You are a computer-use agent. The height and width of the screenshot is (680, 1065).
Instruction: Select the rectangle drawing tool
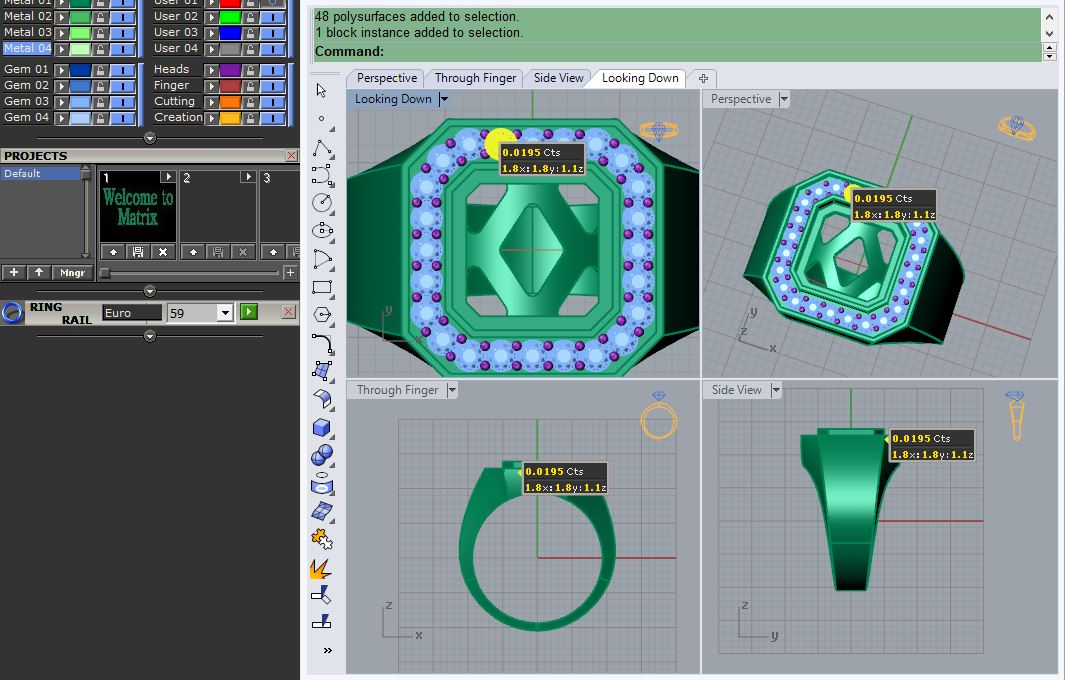pos(322,288)
